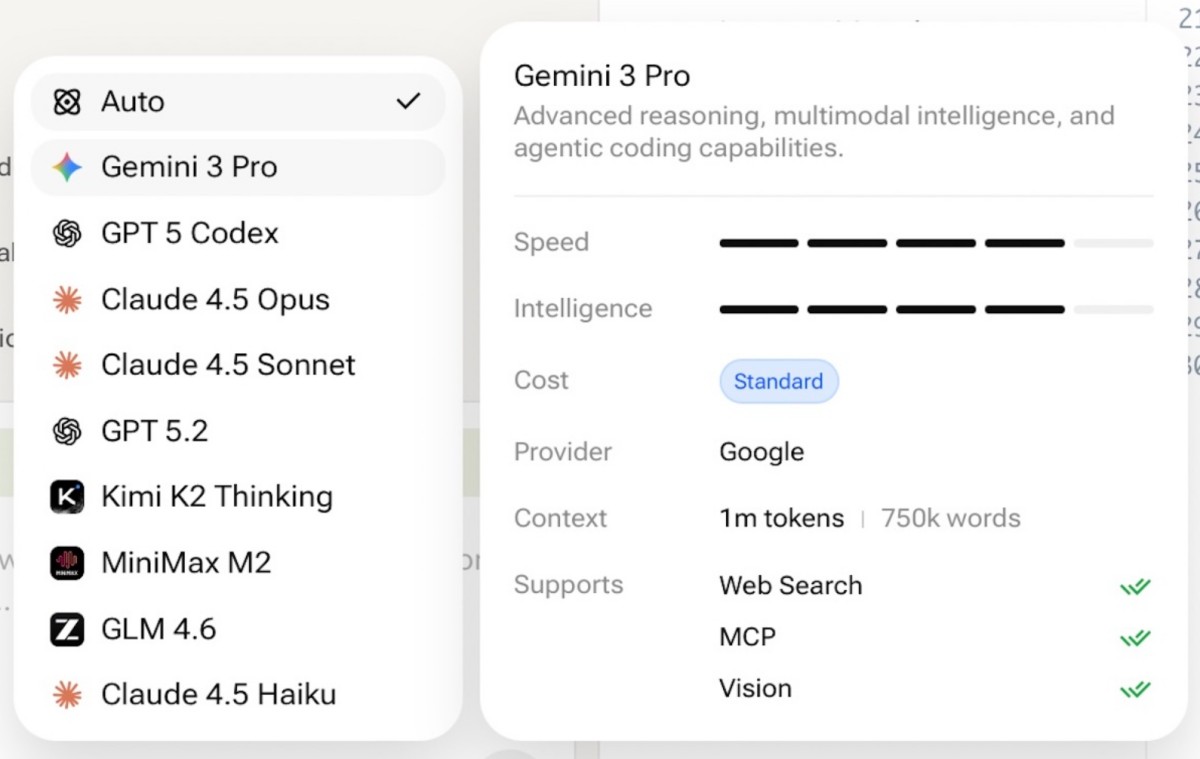Click the checkmark beside Auto

click(x=408, y=101)
